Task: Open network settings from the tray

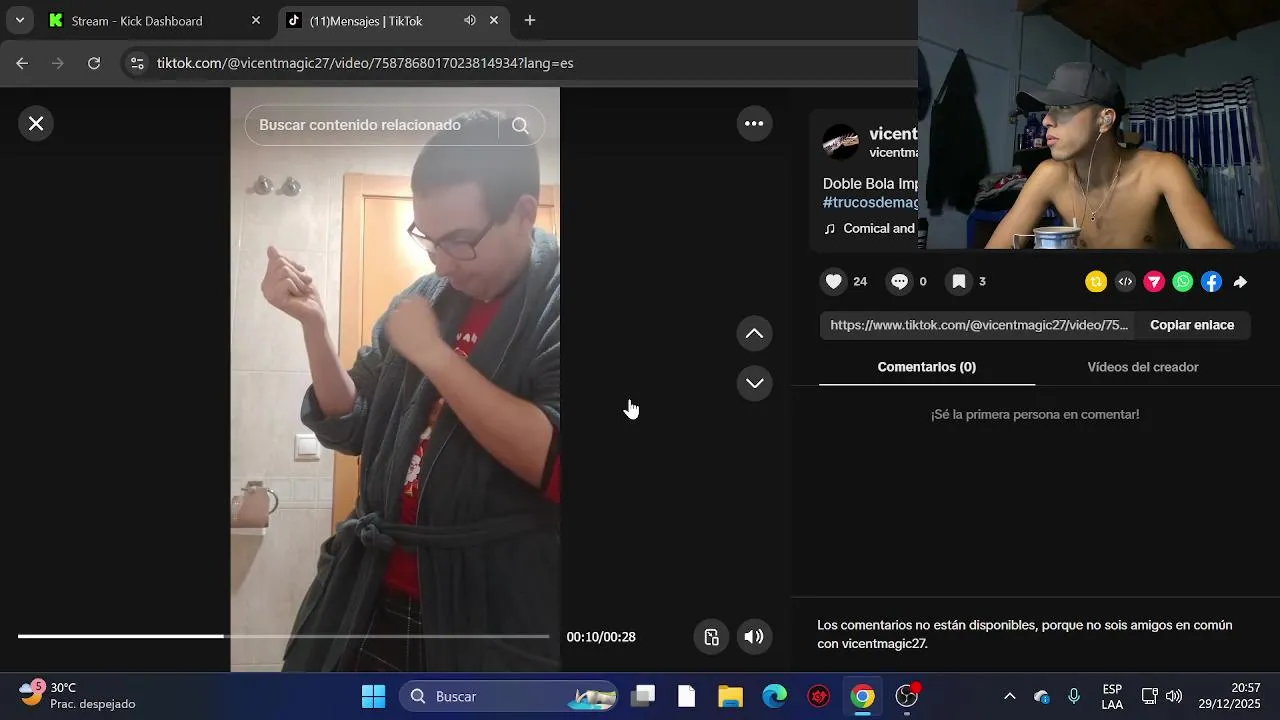Action: click(1150, 696)
